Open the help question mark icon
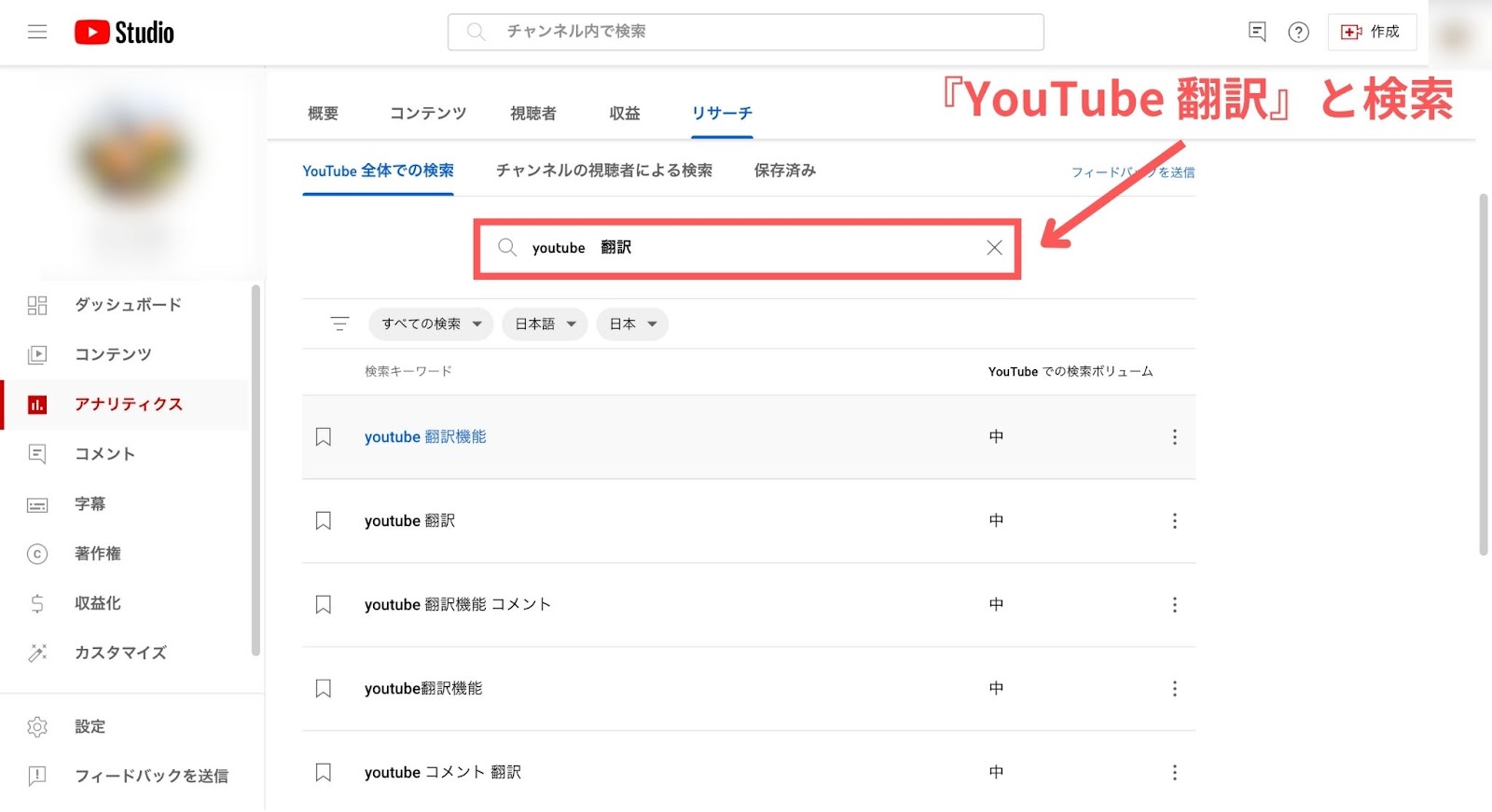Viewport: 1492px width, 812px height. 1298,32
